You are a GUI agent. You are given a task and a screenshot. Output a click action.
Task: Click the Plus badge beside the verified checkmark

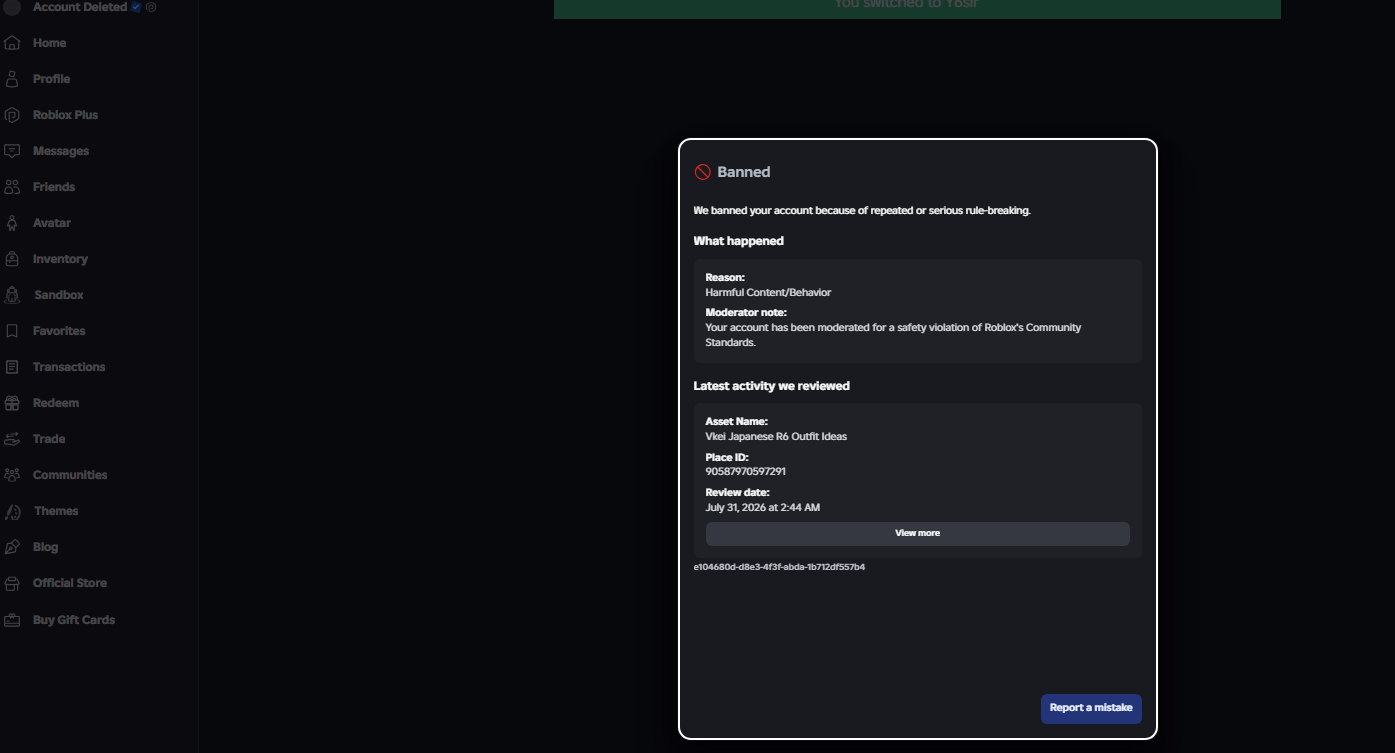coord(151,7)
